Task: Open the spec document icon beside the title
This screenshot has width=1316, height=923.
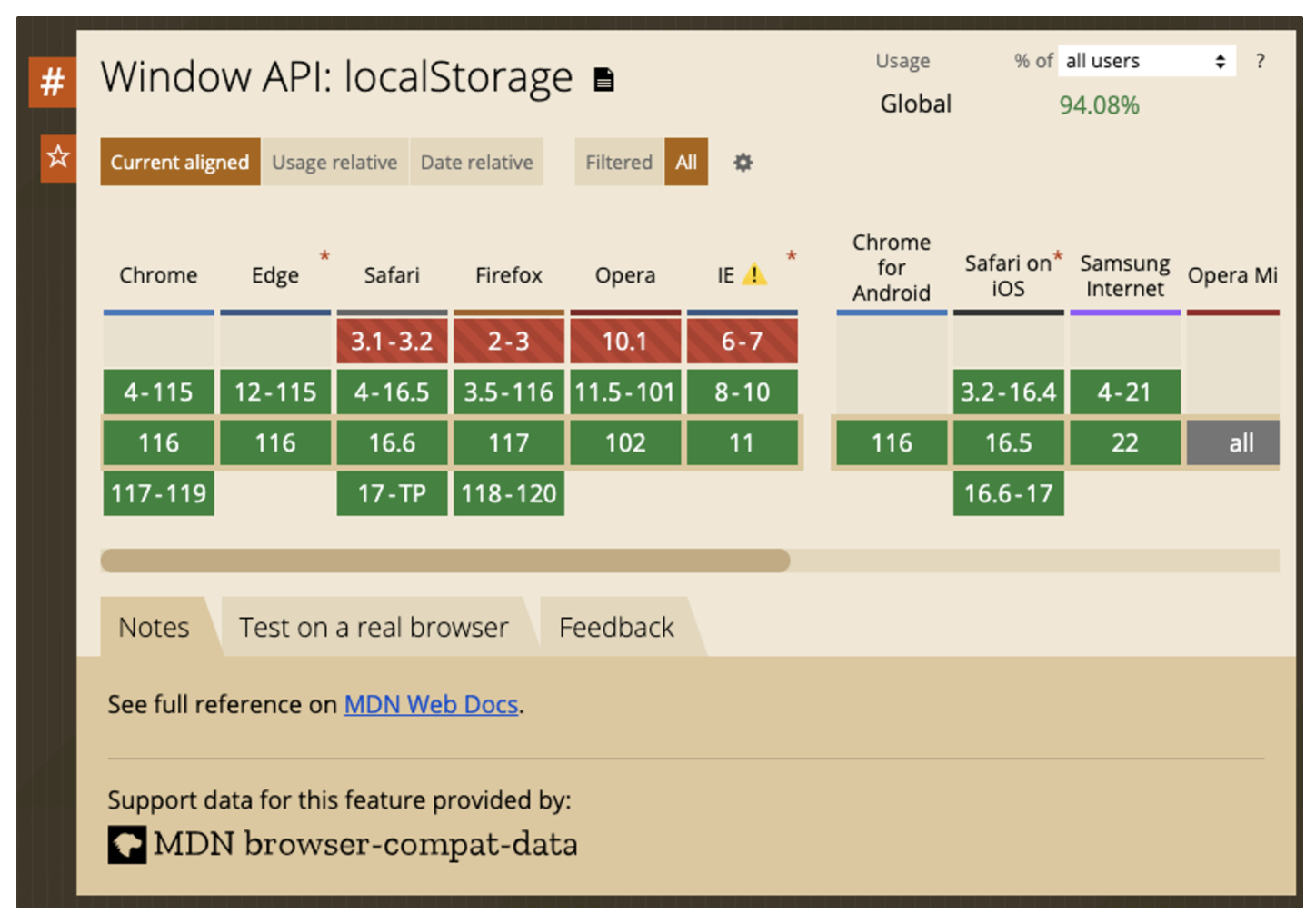Action: pyautogui.click(x=603, y=80)
